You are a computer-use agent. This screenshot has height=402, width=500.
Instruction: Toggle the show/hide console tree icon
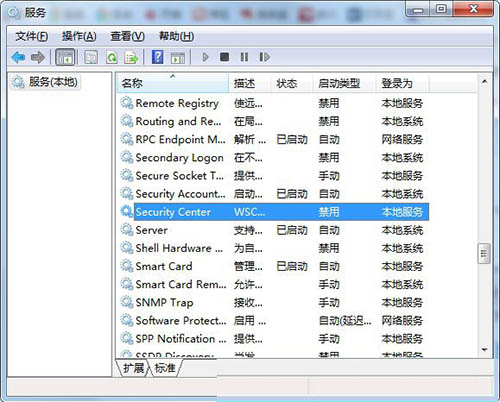[65, 57]
